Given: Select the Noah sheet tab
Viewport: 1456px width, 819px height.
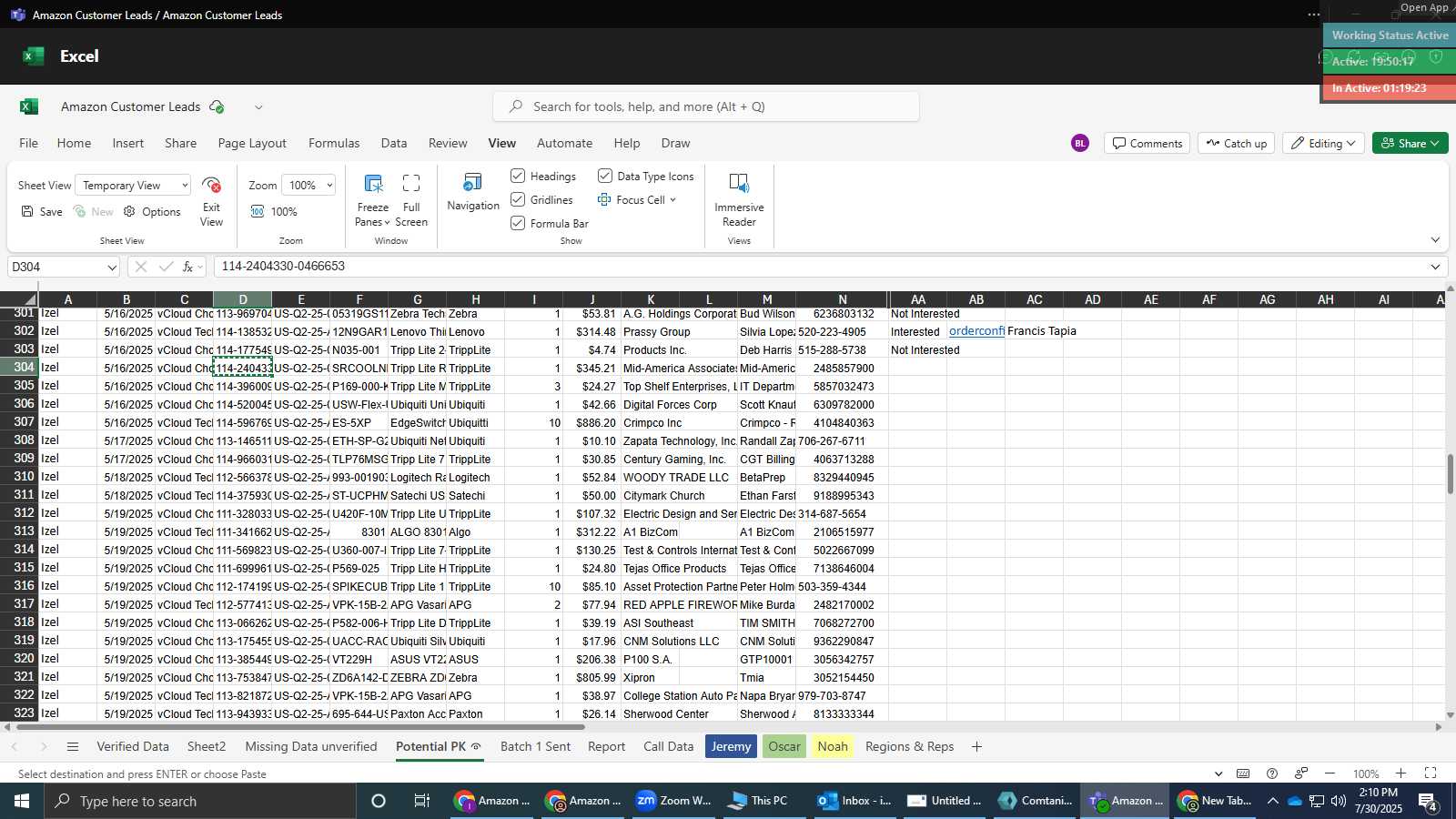Looking at the screenshot, I should tap(833, 746).
